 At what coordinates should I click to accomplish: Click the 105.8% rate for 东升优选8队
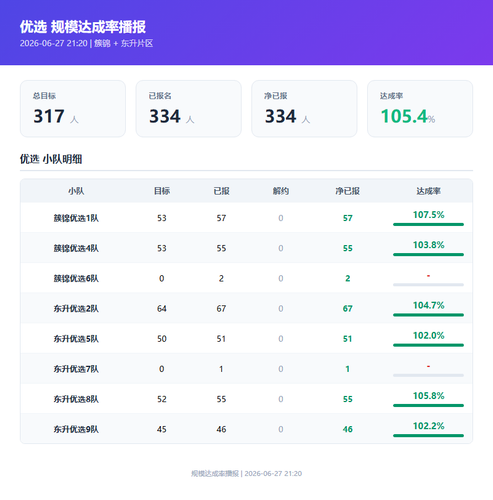click(428, 396)
